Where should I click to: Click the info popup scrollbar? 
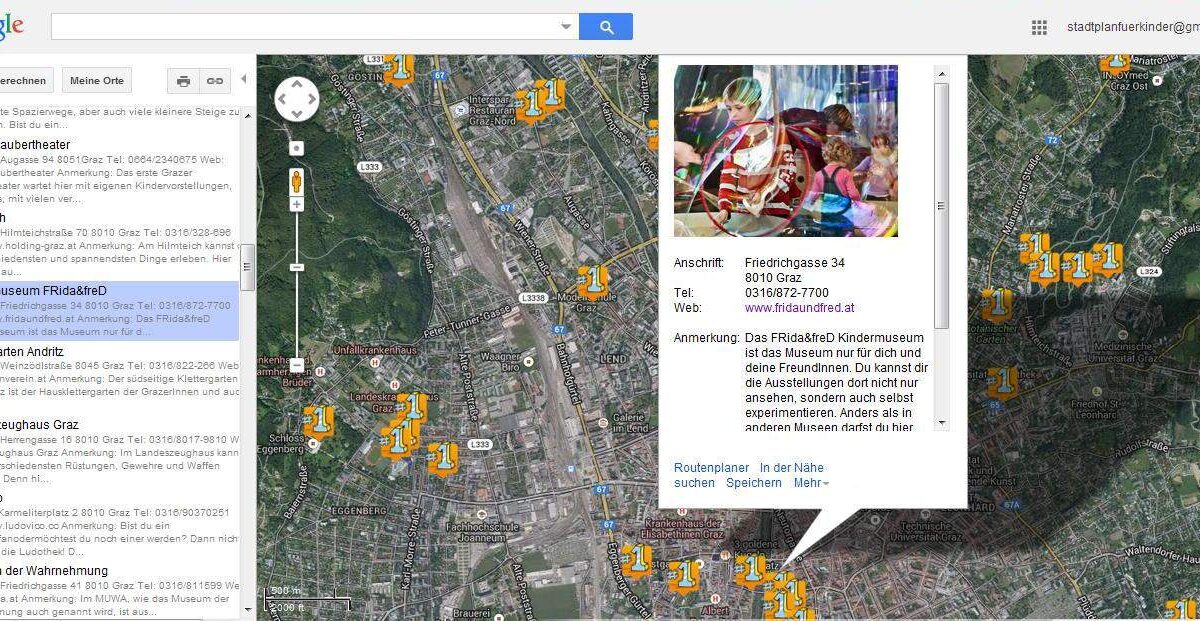coord(941,205)
